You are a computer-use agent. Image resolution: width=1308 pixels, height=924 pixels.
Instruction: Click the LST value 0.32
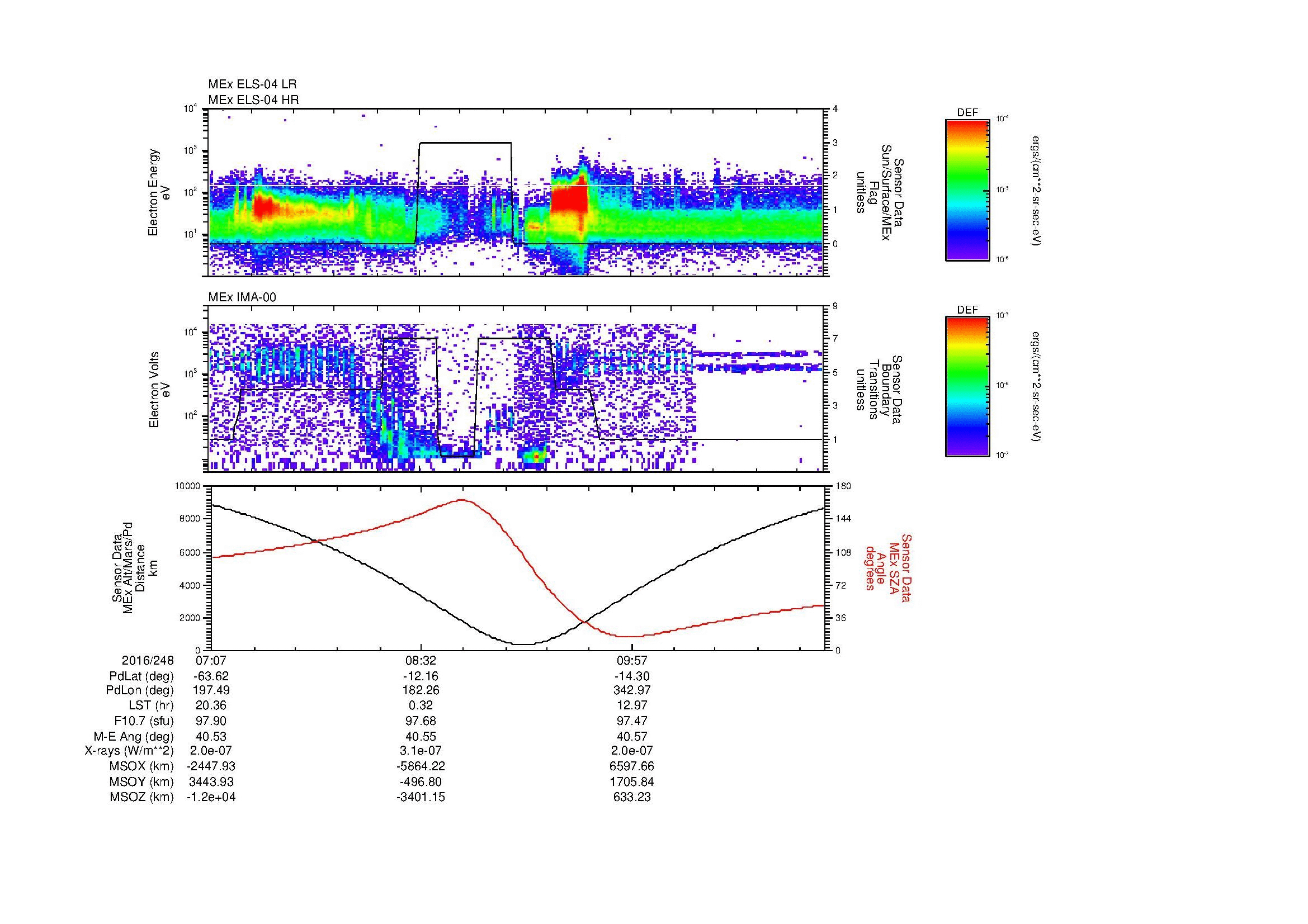pyautogui.click(x=421, y=706)
